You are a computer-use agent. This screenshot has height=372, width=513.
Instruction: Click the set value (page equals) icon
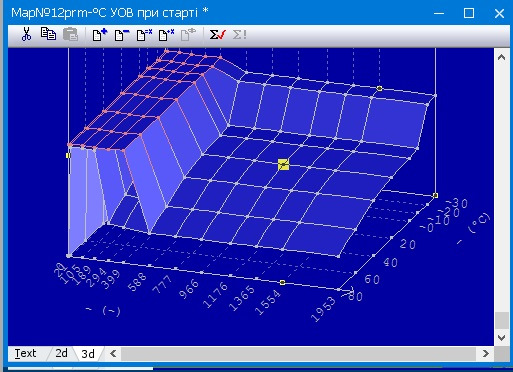point(144,34)
